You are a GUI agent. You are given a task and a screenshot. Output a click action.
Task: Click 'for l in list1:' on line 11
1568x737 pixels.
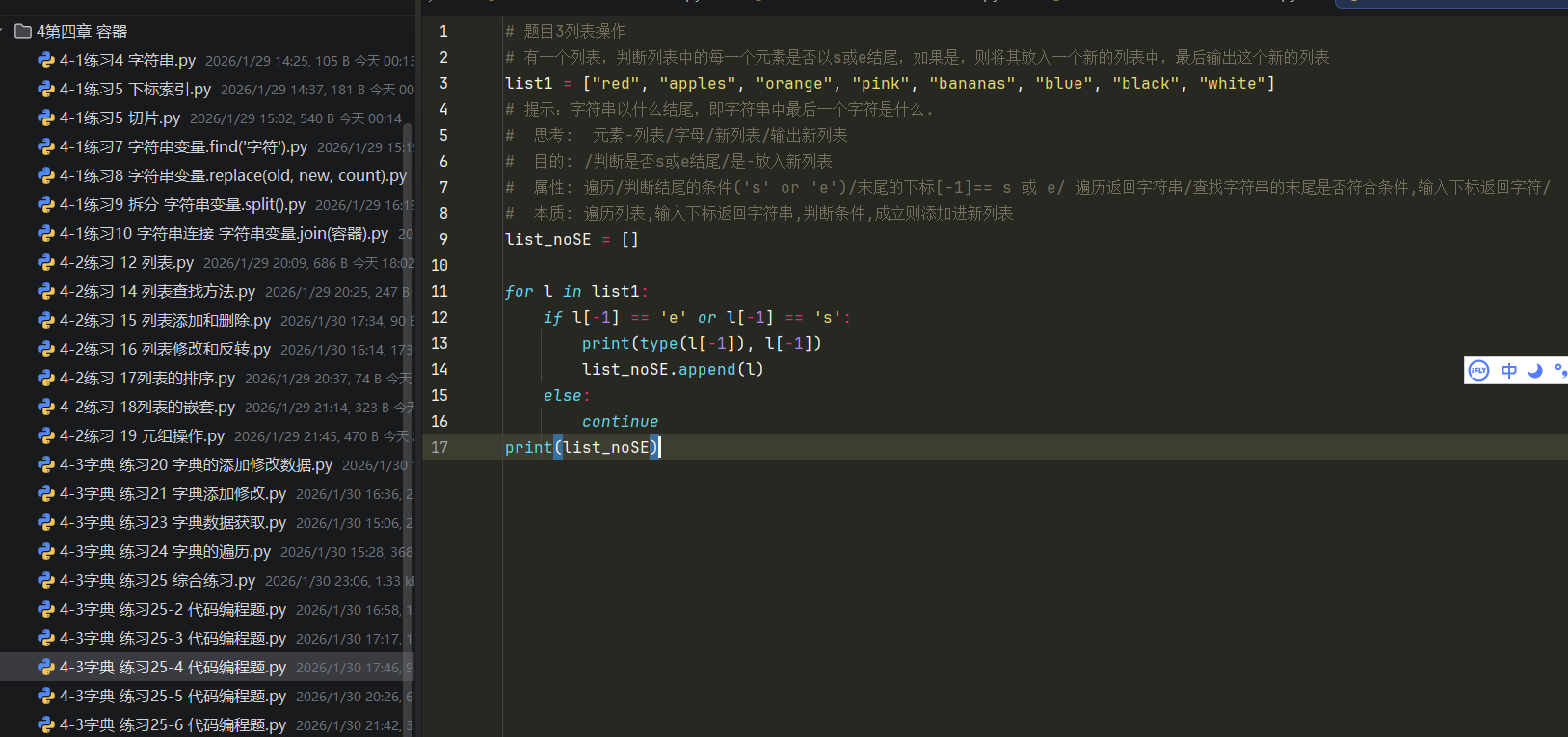click(576, 291)
